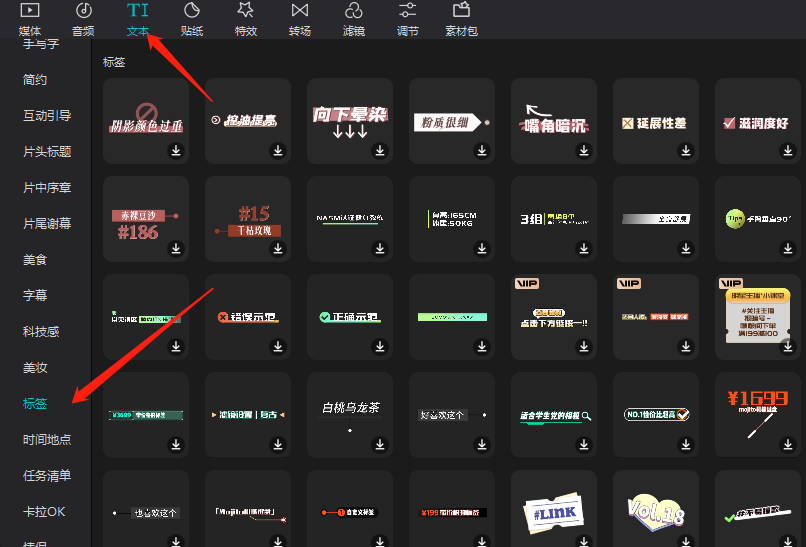Open the 调节 adjustment tab
This screenshot has width=806, height=547.
(408, 20)
